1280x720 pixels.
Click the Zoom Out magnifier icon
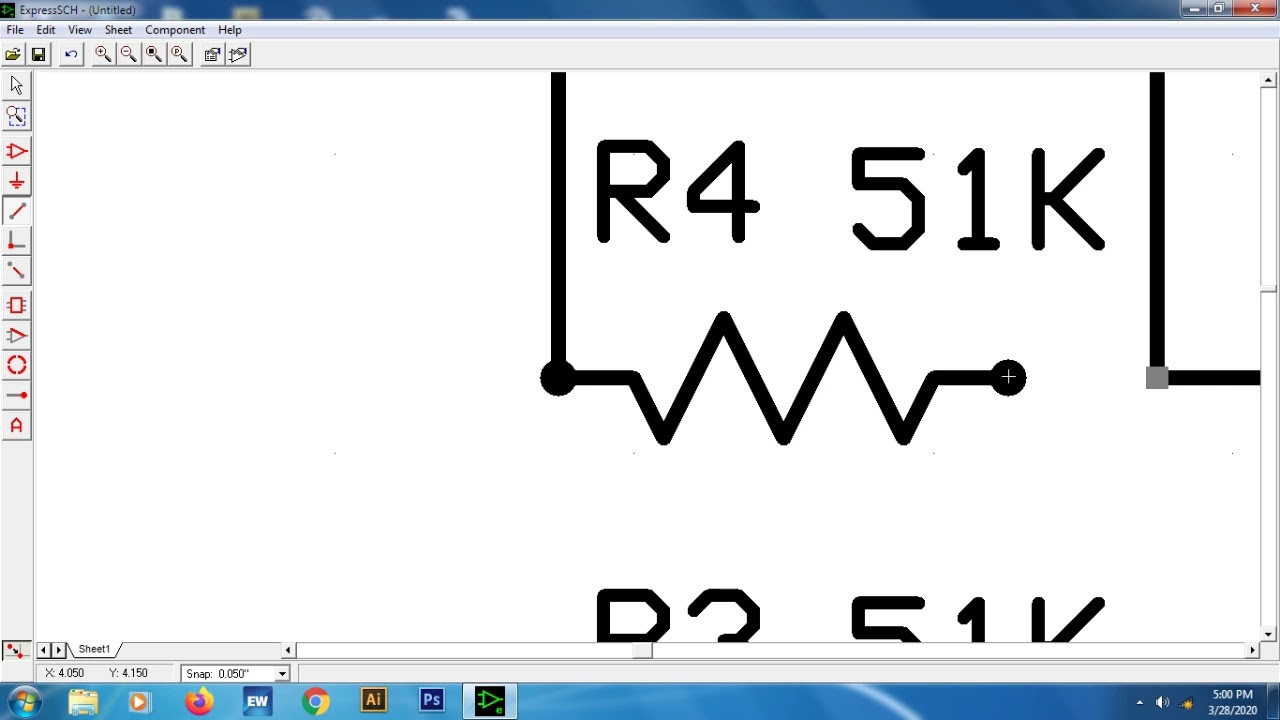pyautogui.click(x=128, y=55)
